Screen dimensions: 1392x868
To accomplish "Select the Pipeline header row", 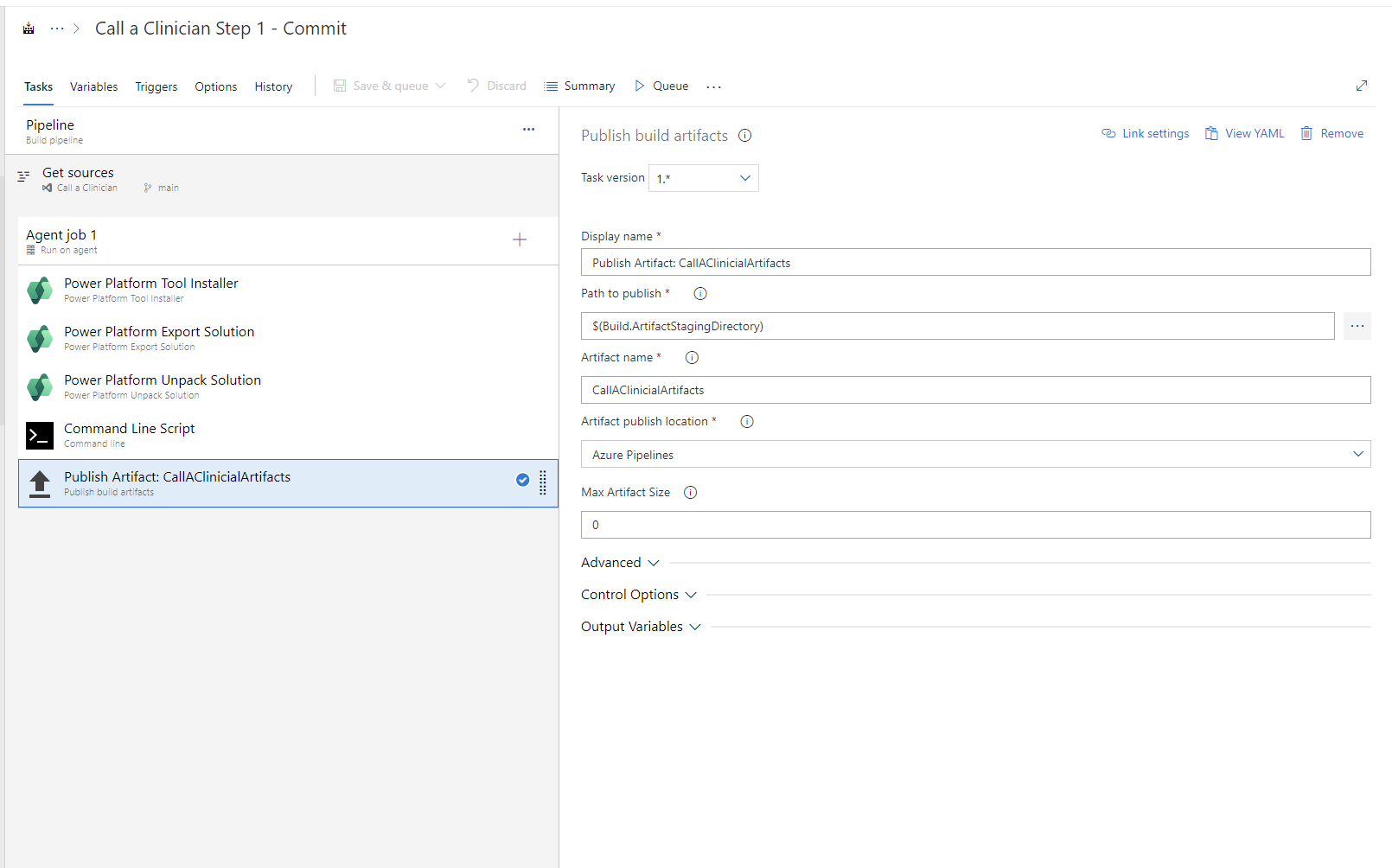I will (x=282, y=131).
